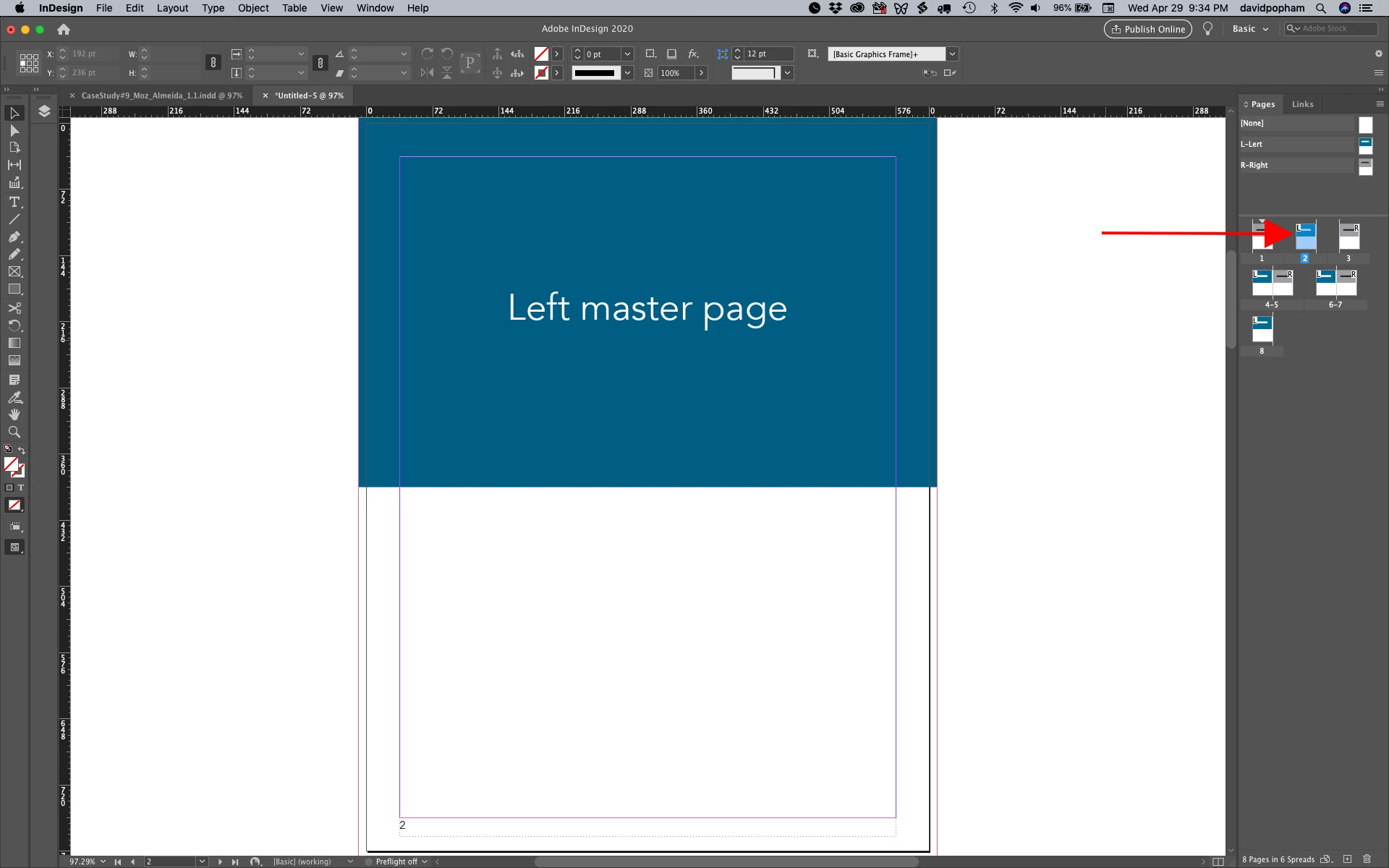Screen dimensions: 1389x868
Task: Open the Preflight off dropdown
Action: click(425, 861)
